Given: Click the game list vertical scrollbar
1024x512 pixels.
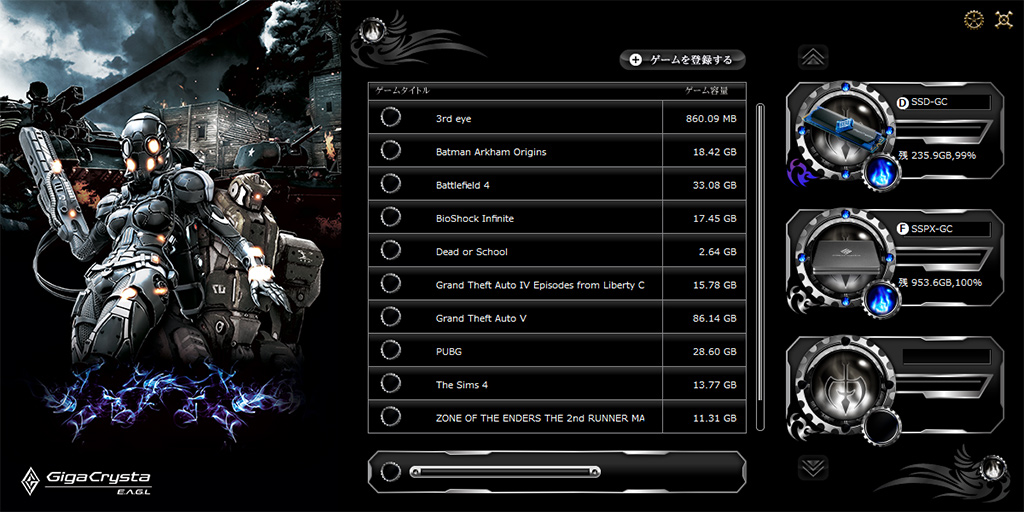Looking at the screenshot, I should [760, 266].
